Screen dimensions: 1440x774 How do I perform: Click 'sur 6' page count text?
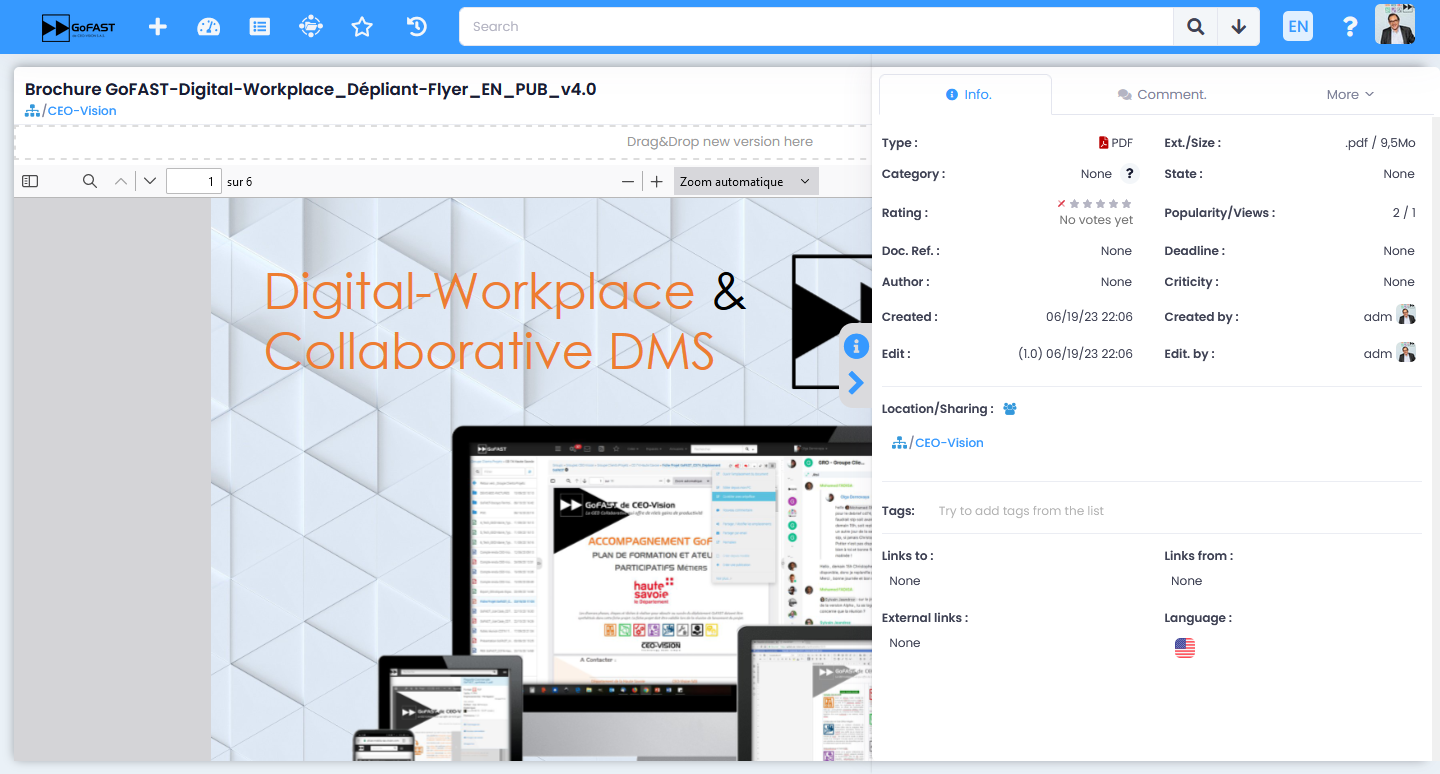point(240,182)
